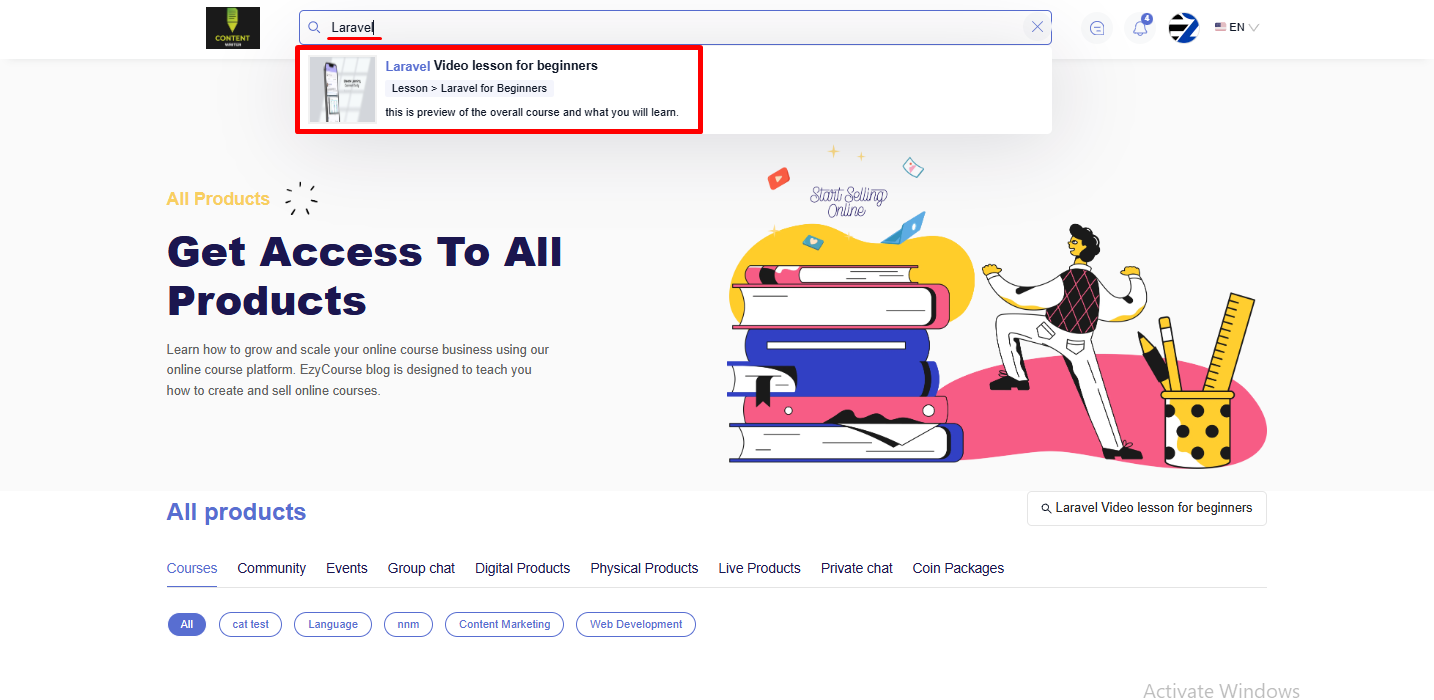Expand the EN language dropdown
The image size is (1434, 700).
coord(1236,28)
